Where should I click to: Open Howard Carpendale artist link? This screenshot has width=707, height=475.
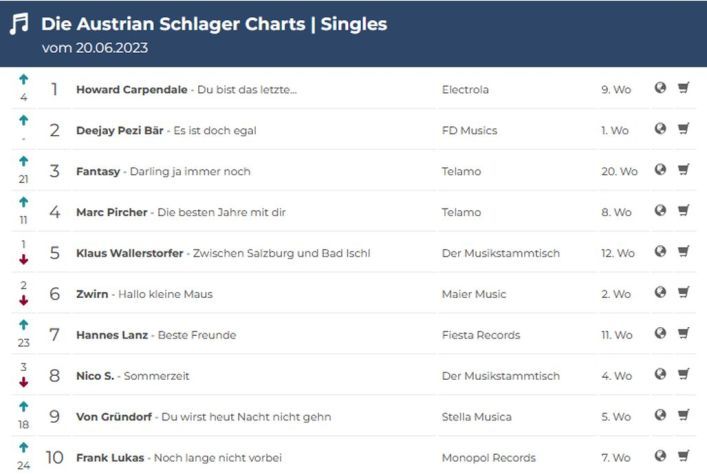132,90
